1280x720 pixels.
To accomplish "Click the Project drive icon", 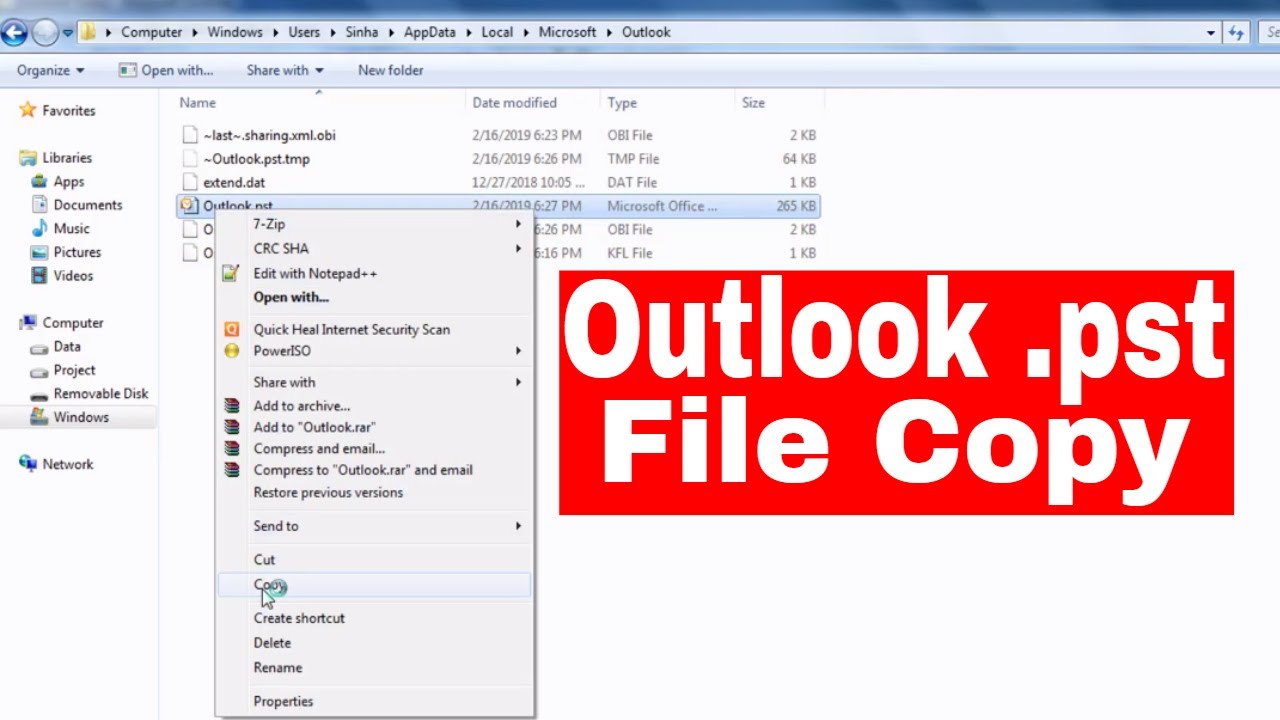I will point(39,370).
